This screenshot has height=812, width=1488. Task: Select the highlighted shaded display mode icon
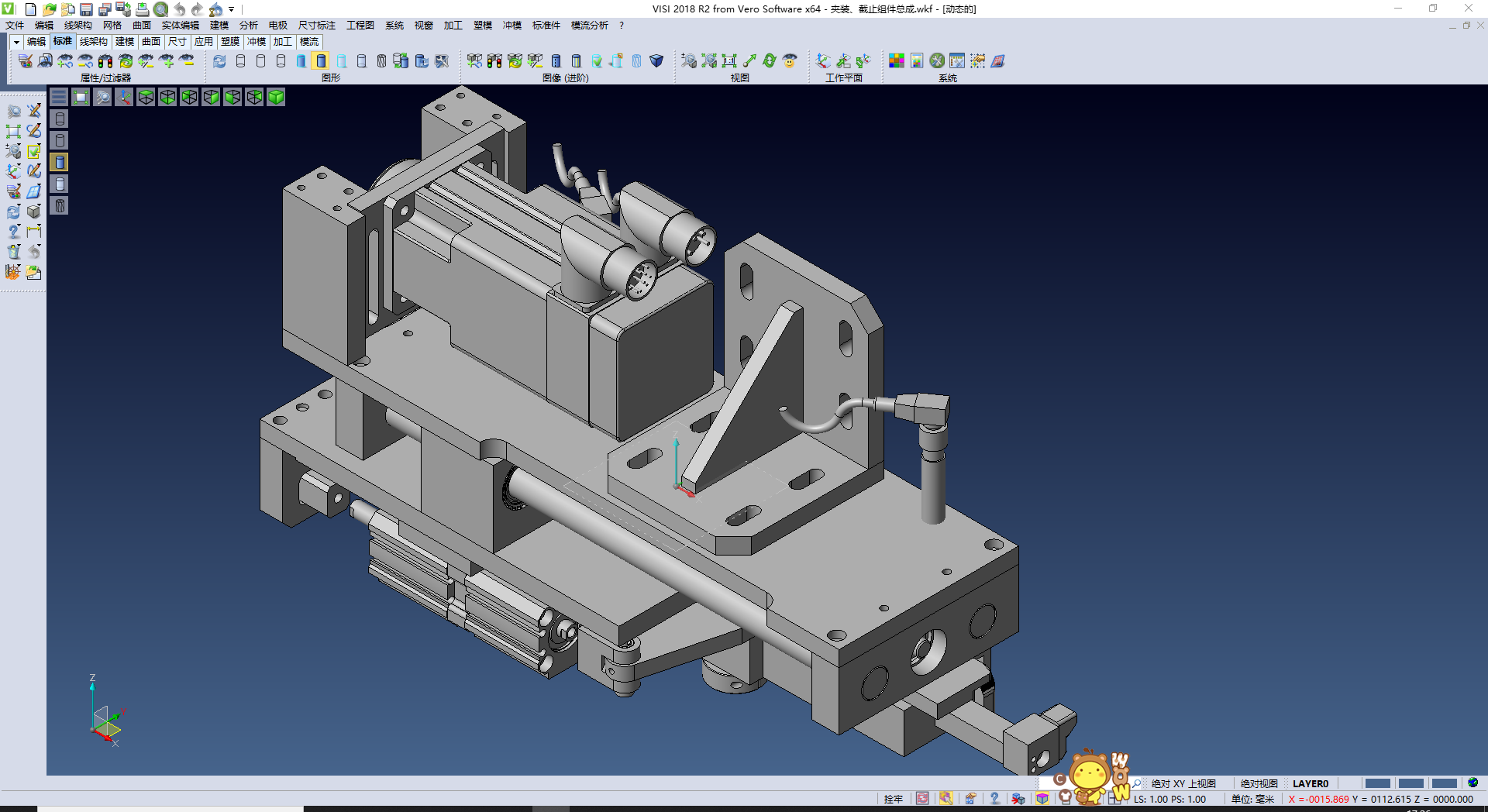(x=321, y=60)
